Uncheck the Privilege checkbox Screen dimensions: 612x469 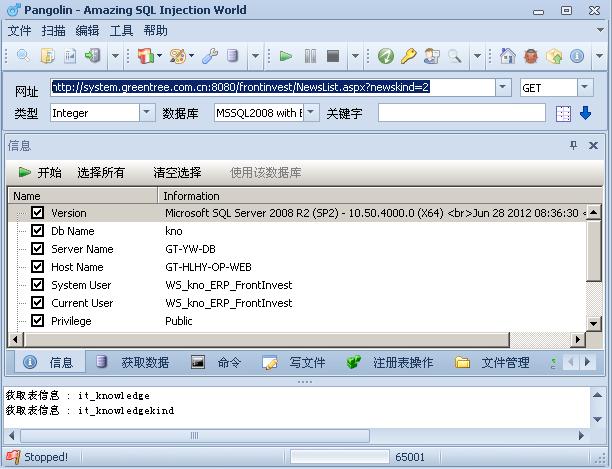click(37, 320)
